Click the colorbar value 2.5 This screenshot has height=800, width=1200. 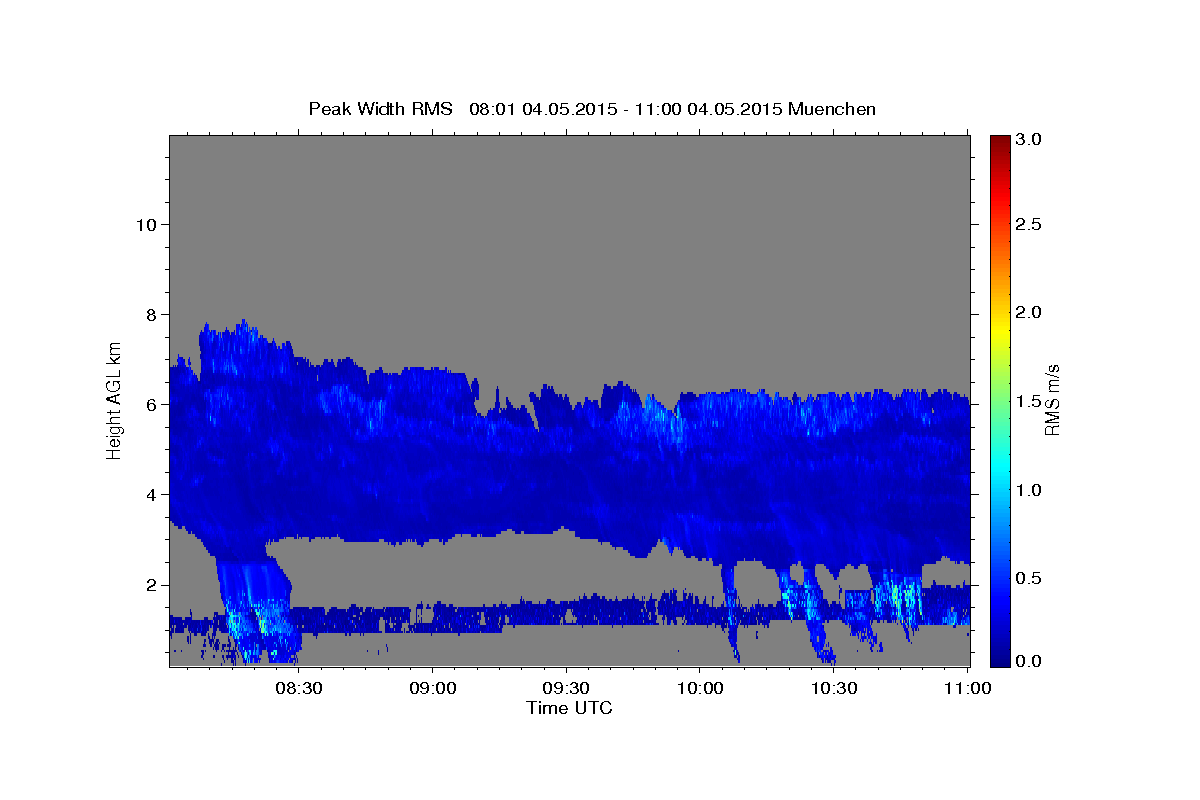click(x=1030, y=224)
